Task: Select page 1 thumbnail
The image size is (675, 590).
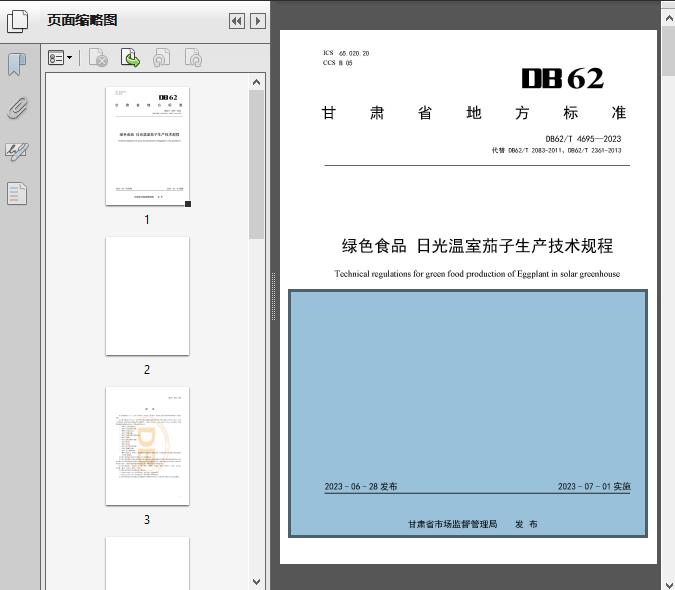Action: 147,146
